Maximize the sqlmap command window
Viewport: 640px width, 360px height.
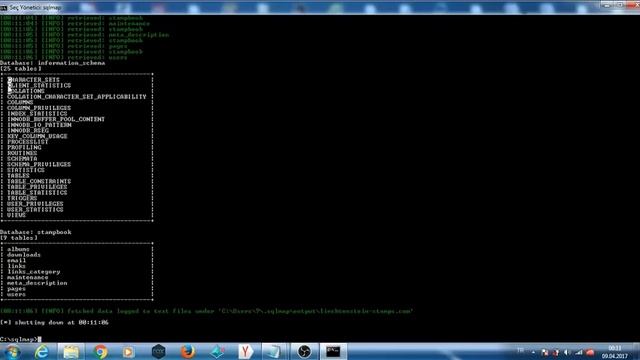620,6
